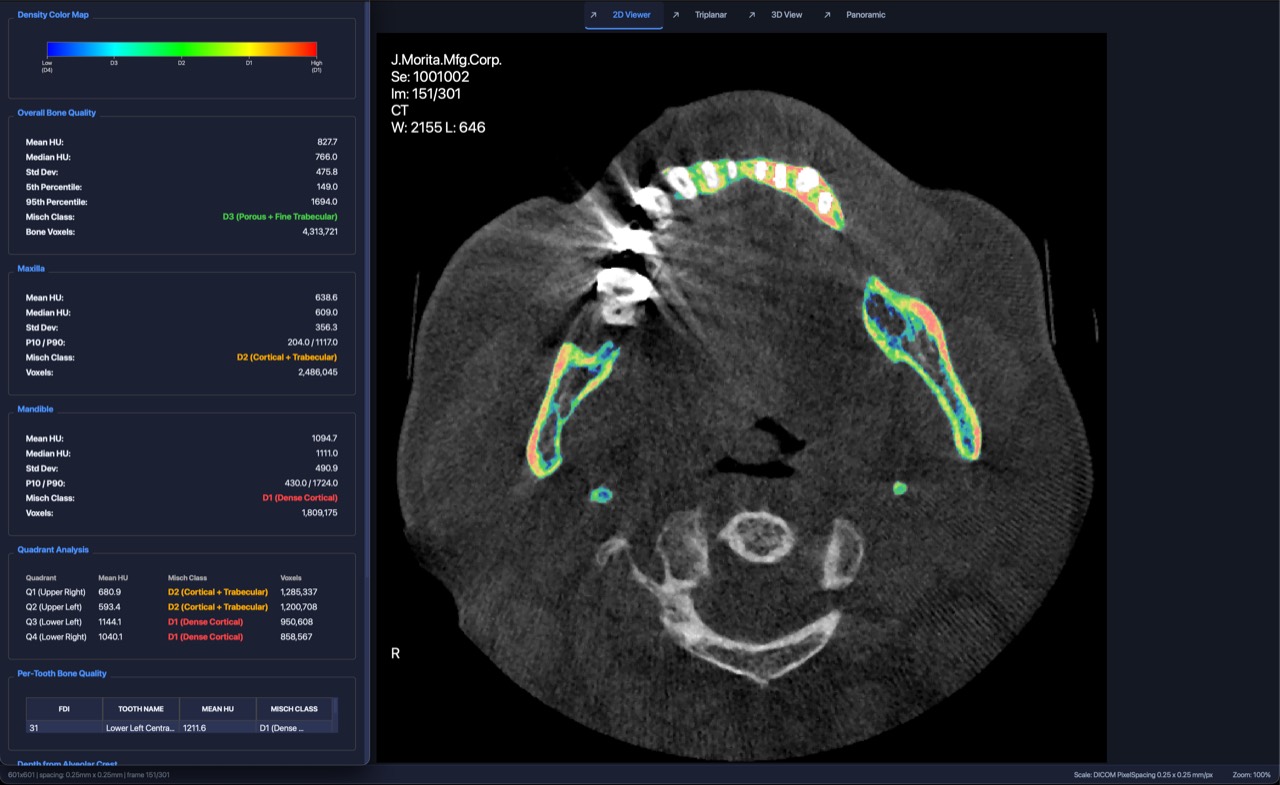Click the Q1 mean HU value 680.9

[x=109, y=592]
